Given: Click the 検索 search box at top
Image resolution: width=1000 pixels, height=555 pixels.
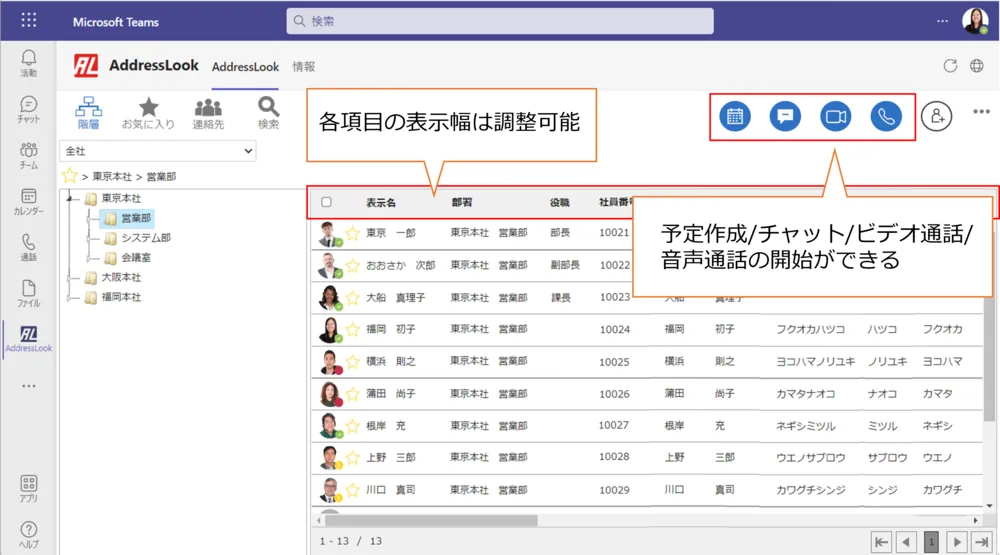Looking at the screenshot, I should pos(500,21).
